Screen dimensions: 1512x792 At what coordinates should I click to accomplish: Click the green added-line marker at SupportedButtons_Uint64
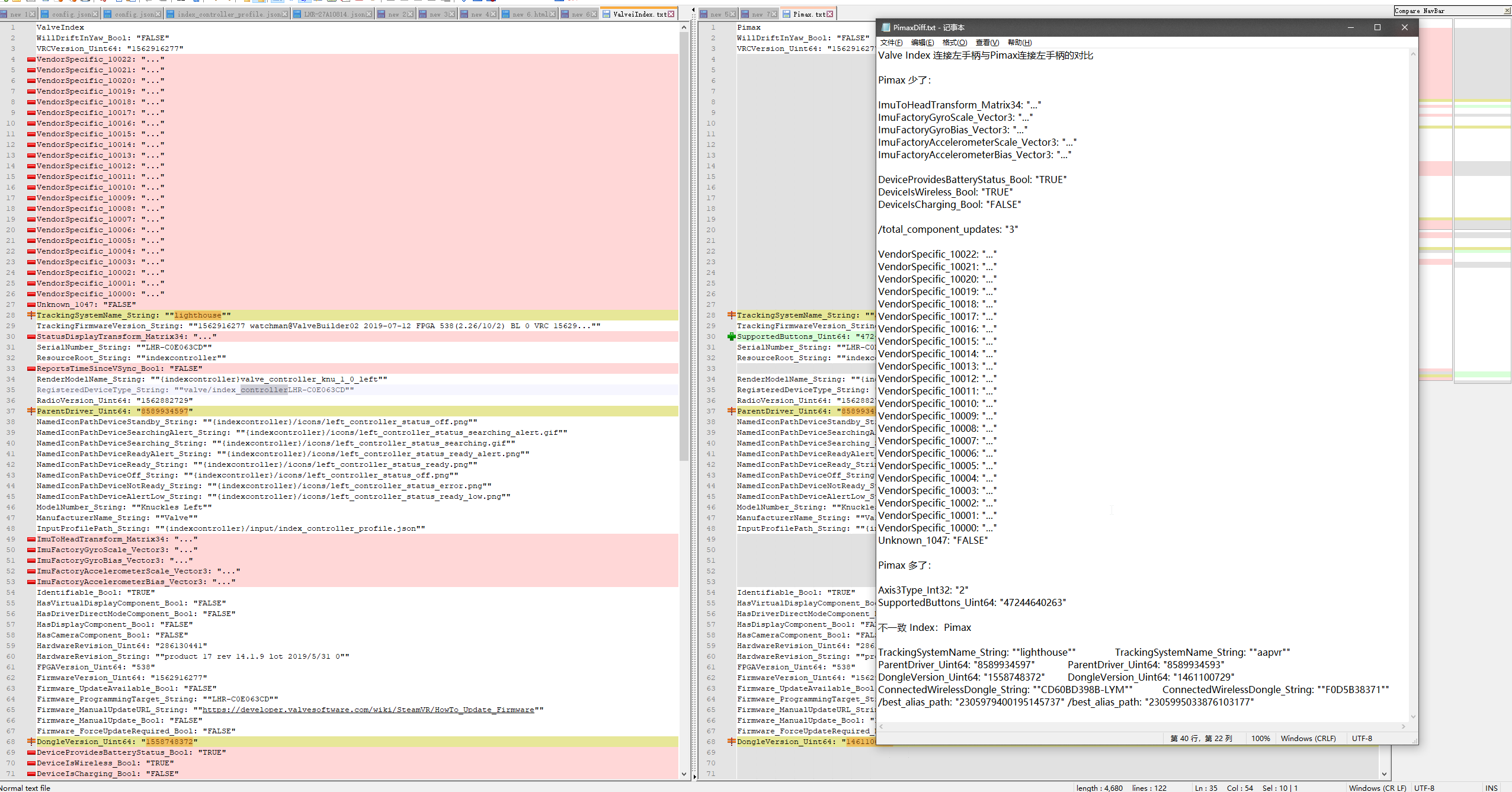(731, 336)
